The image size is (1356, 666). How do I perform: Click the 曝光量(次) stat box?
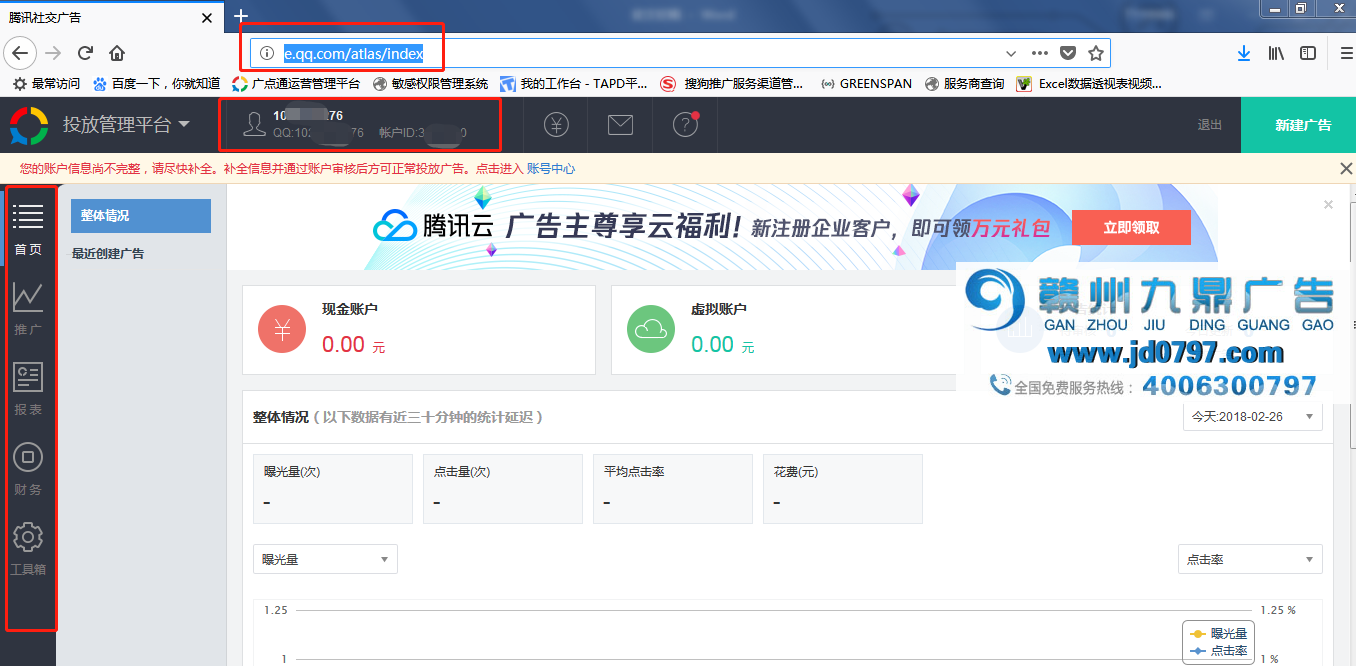pyautogui.click(x=333, y=489)
